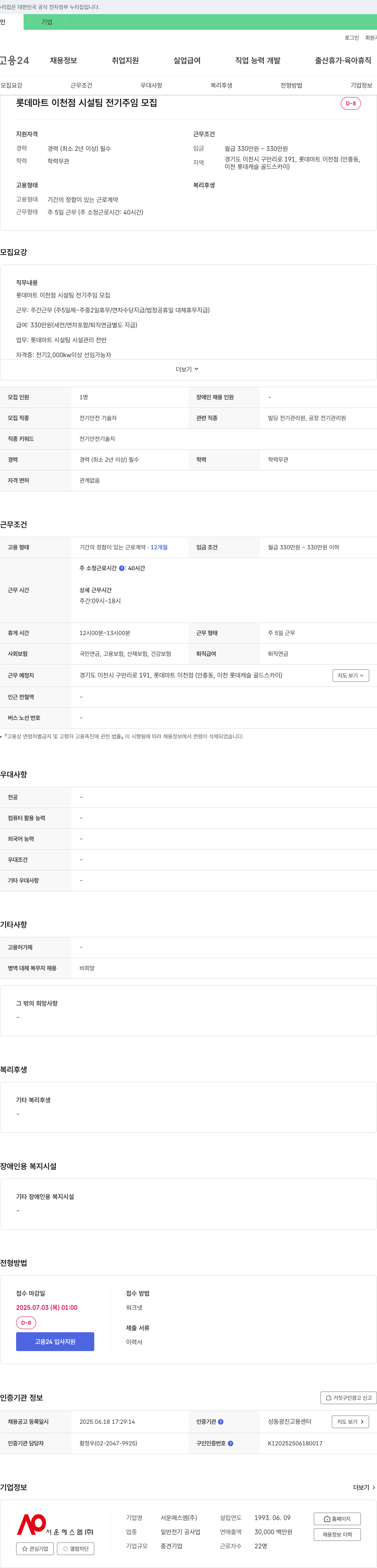Click the founding date 1993. 06. 09
Viewport: 377px width, 1568px height.
pos(273,1518)
